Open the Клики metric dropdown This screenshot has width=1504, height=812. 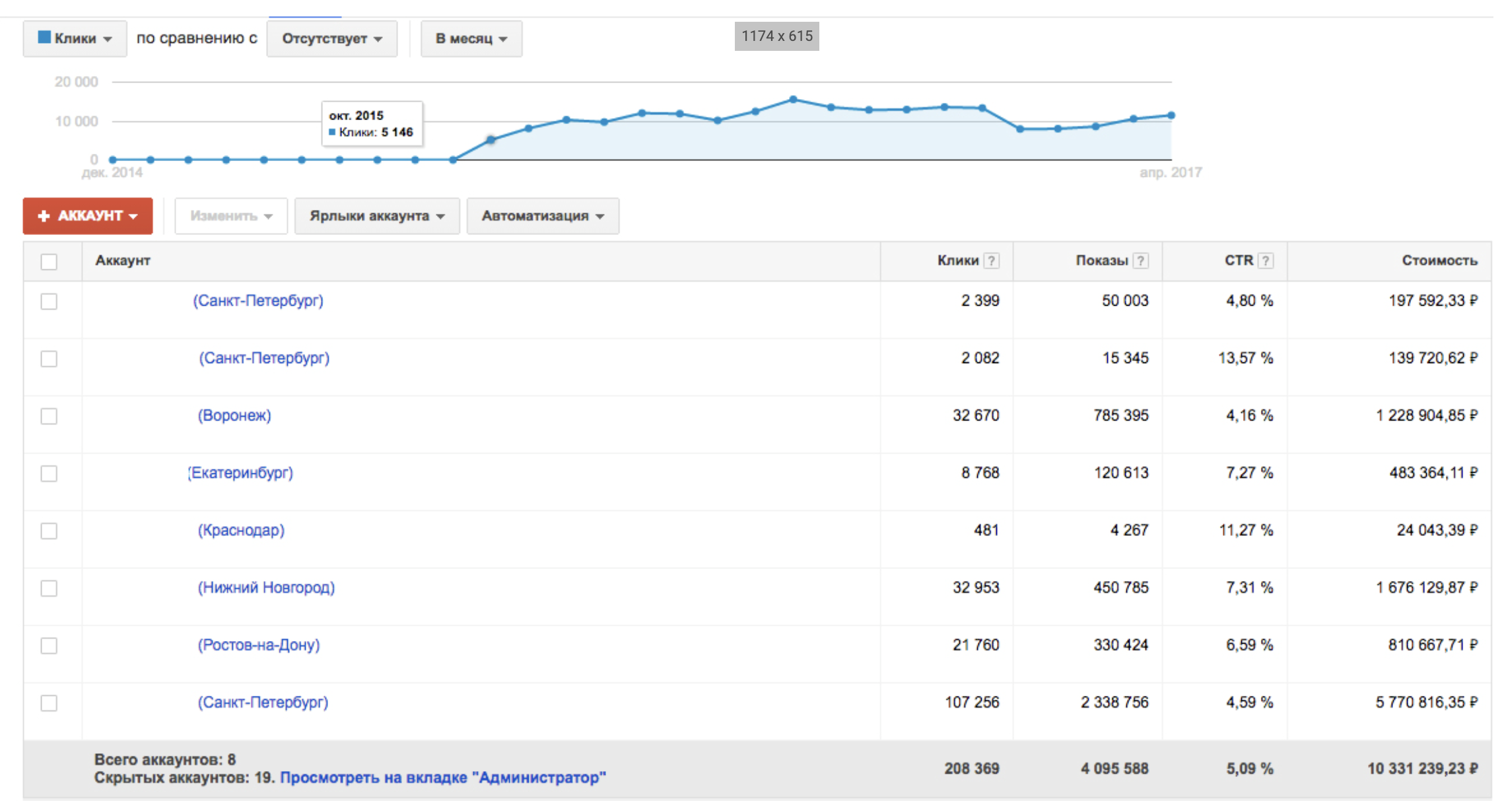75,38
